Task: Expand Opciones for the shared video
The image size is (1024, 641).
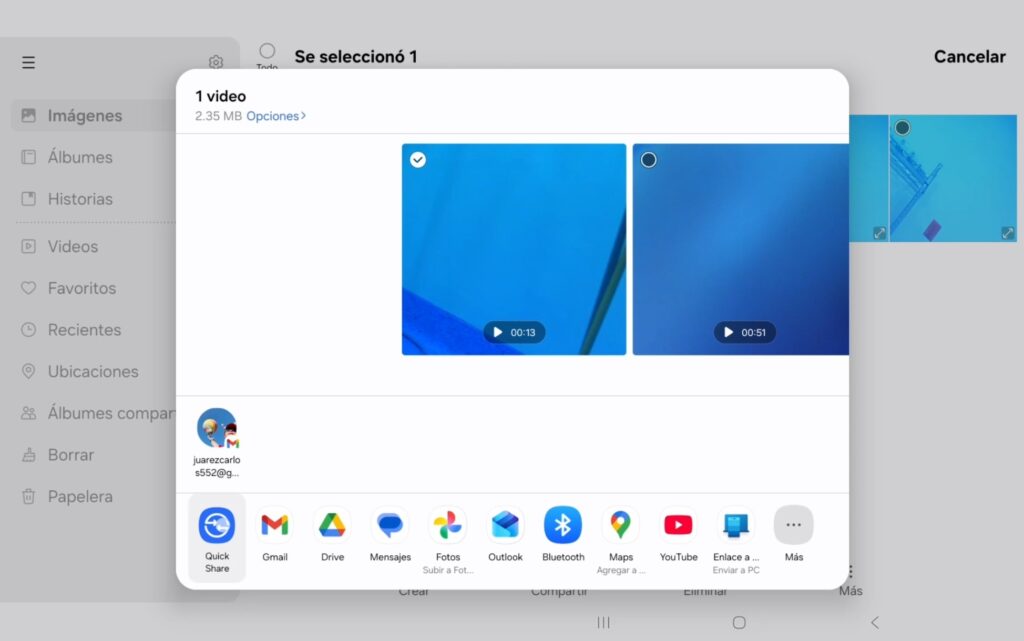Action: coord(276,116)
